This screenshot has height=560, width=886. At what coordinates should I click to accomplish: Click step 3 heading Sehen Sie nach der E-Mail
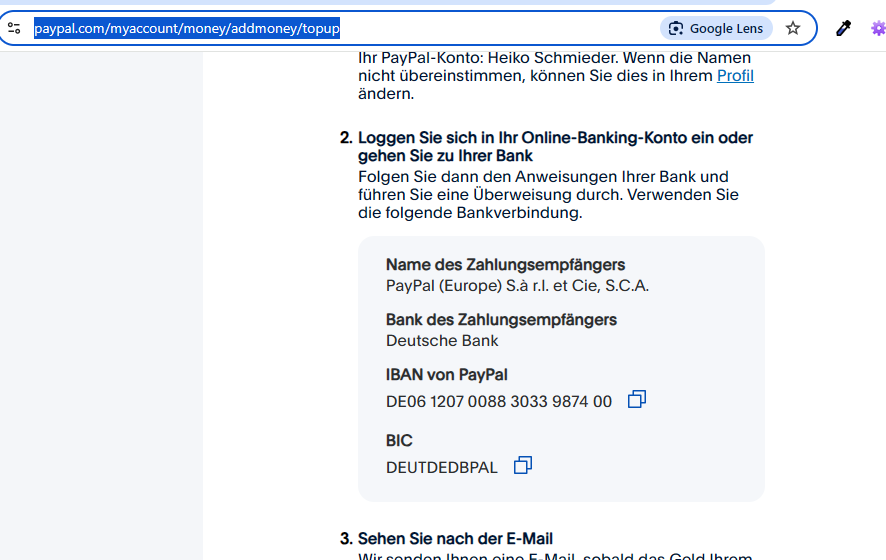tap(455, 539)
